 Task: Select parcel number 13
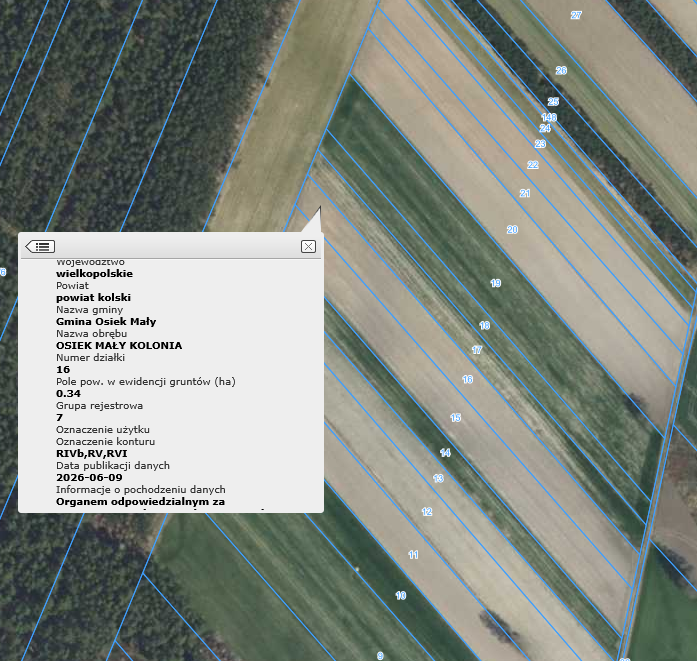pos(438,478)
